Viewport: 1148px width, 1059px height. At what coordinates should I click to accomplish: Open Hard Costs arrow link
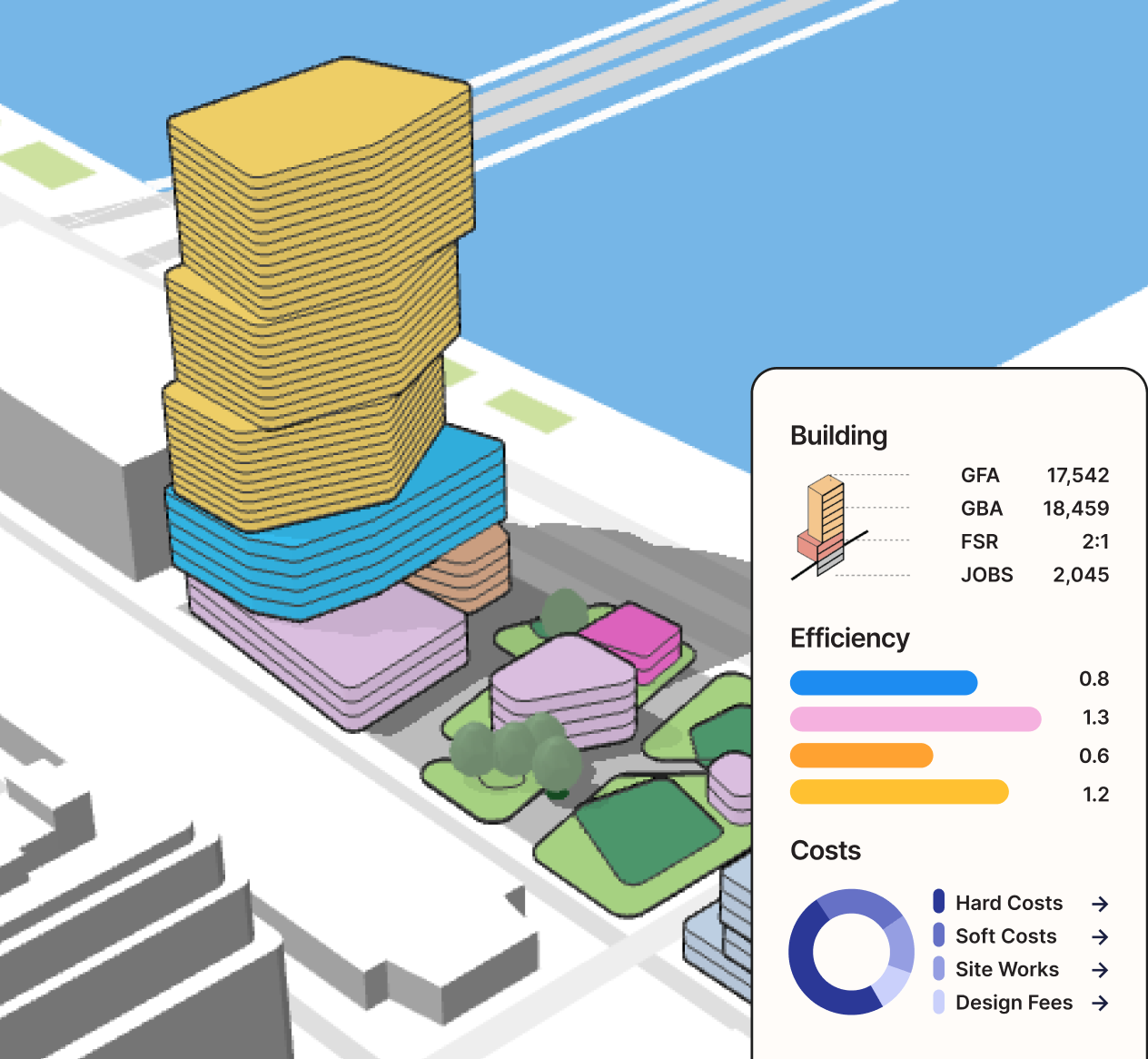(1100, 904)
